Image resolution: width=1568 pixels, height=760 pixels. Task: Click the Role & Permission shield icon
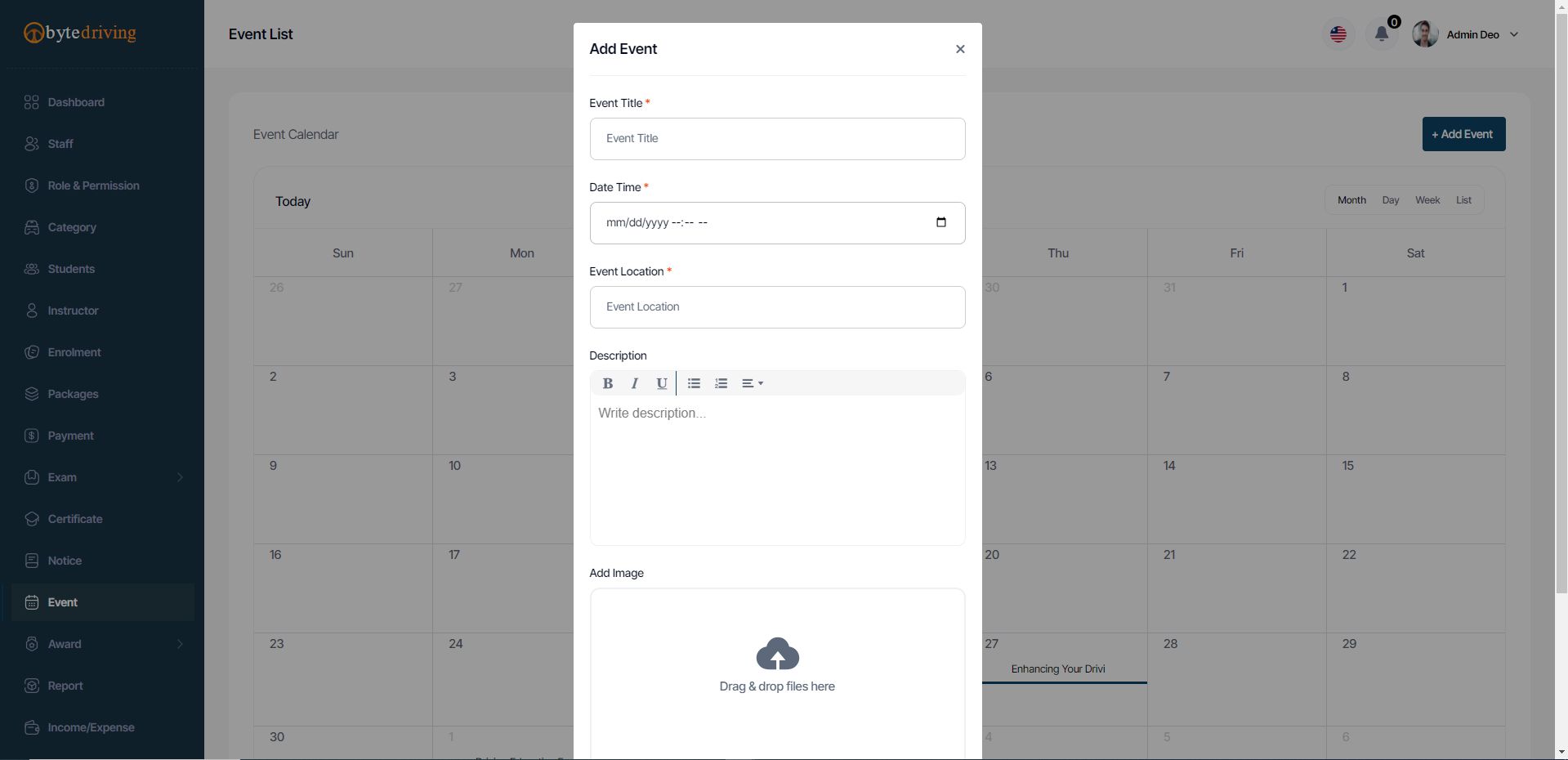click(32, 186)
